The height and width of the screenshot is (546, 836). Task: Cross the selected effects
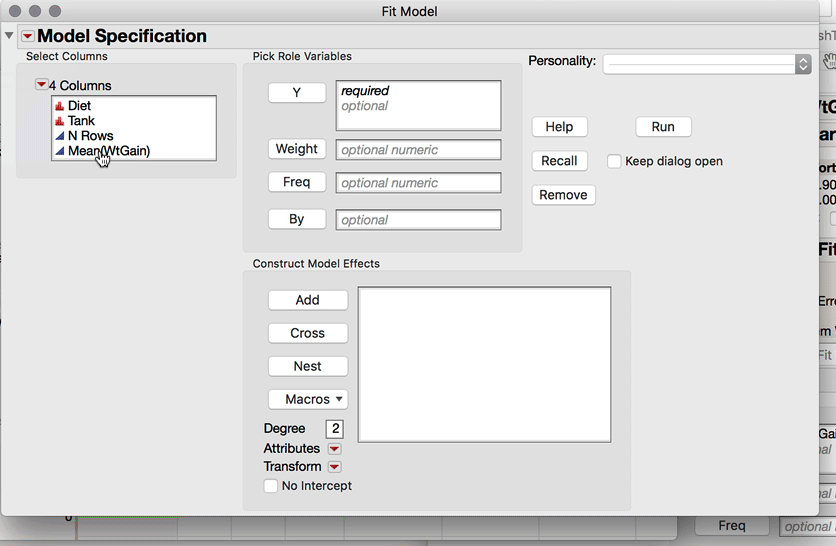[x=308, y=333]
